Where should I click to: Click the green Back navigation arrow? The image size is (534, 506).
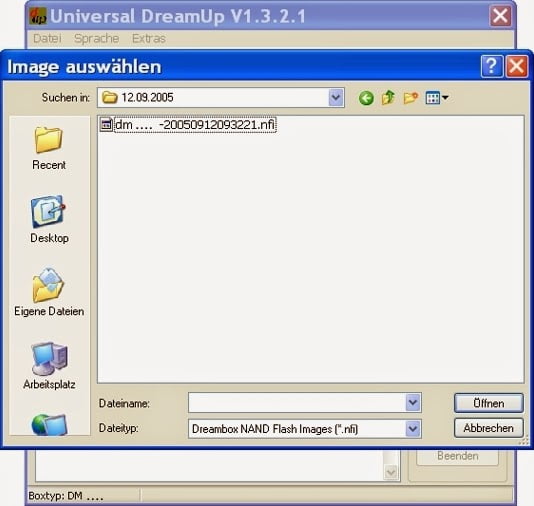pyautogui.click(x=366, y=98)
